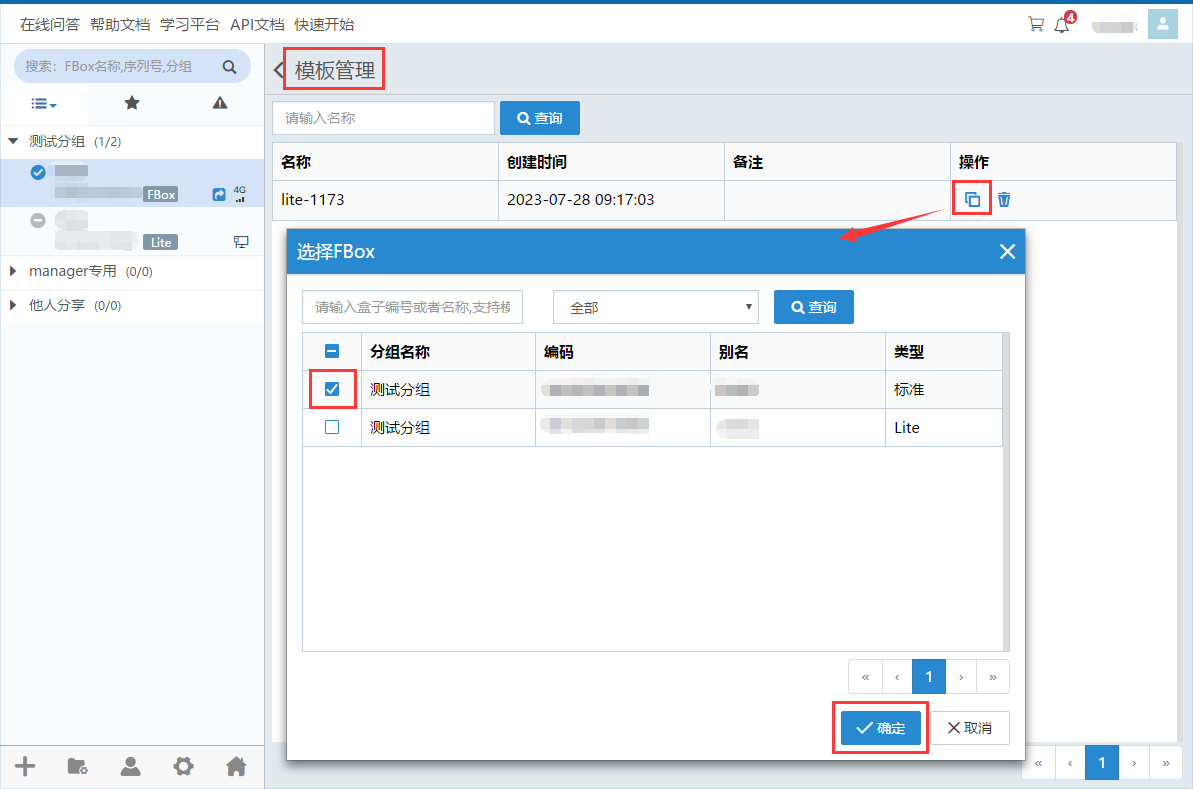
Task: Open the folder settings icon in sidebar
Action: point(77,766)
